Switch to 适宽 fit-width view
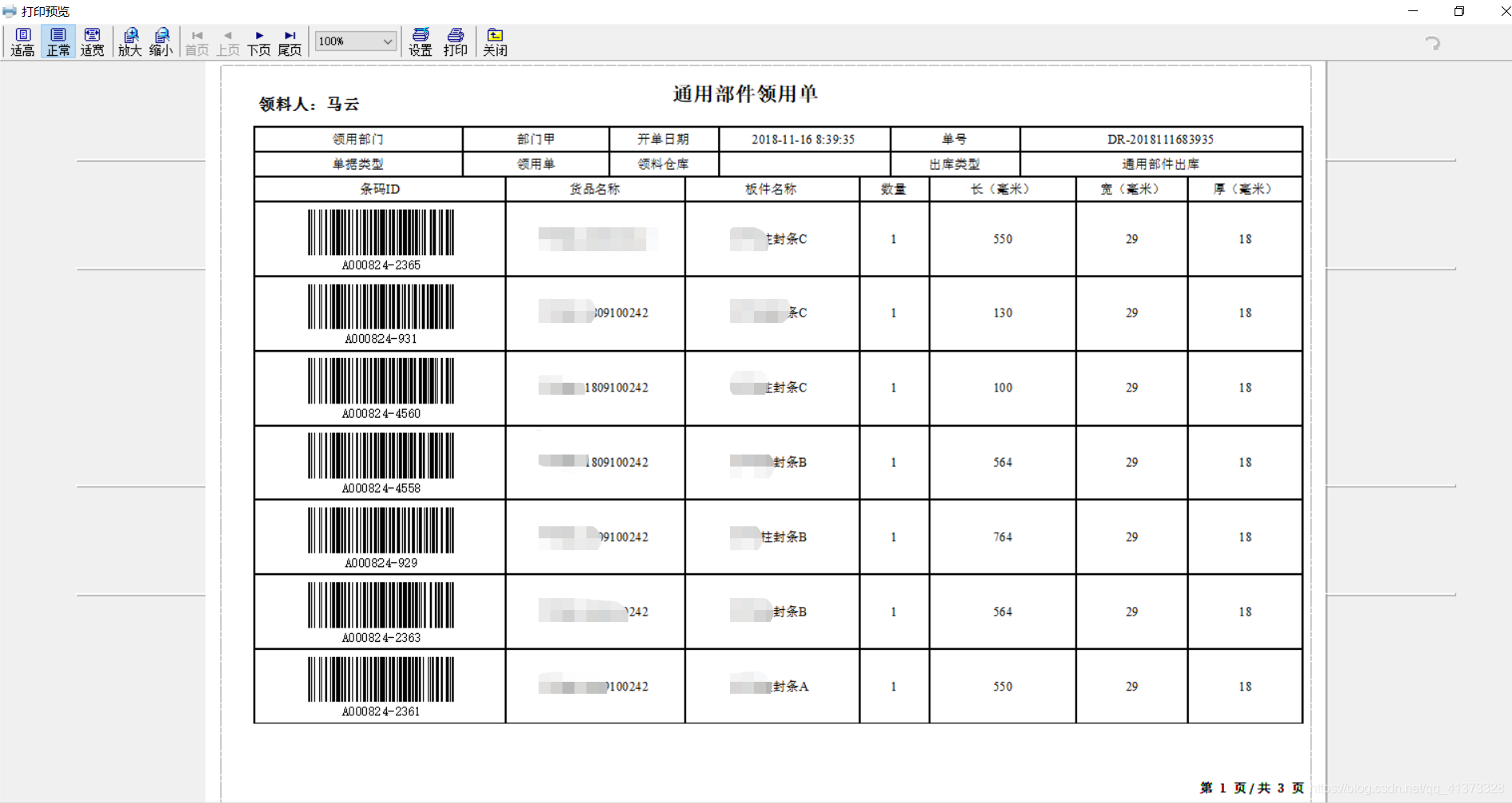This screenshot has width=1512, height=803. 93,41
